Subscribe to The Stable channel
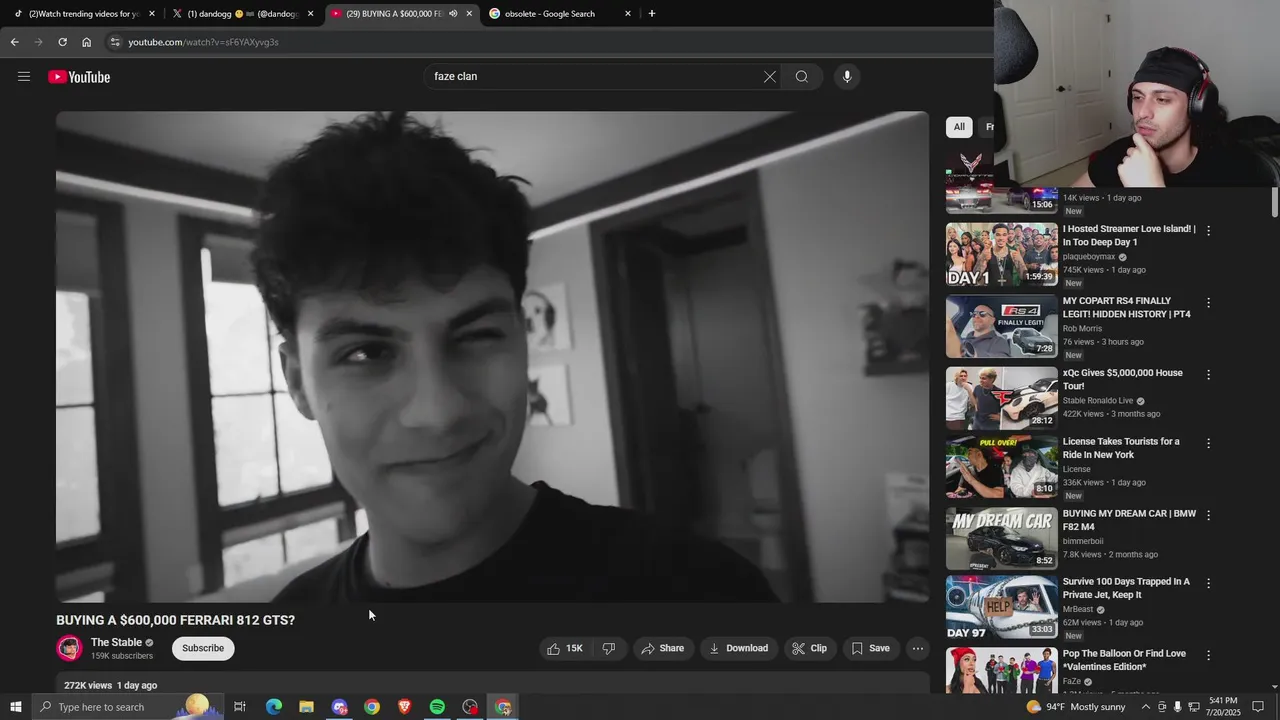 [x=203, y=648]
